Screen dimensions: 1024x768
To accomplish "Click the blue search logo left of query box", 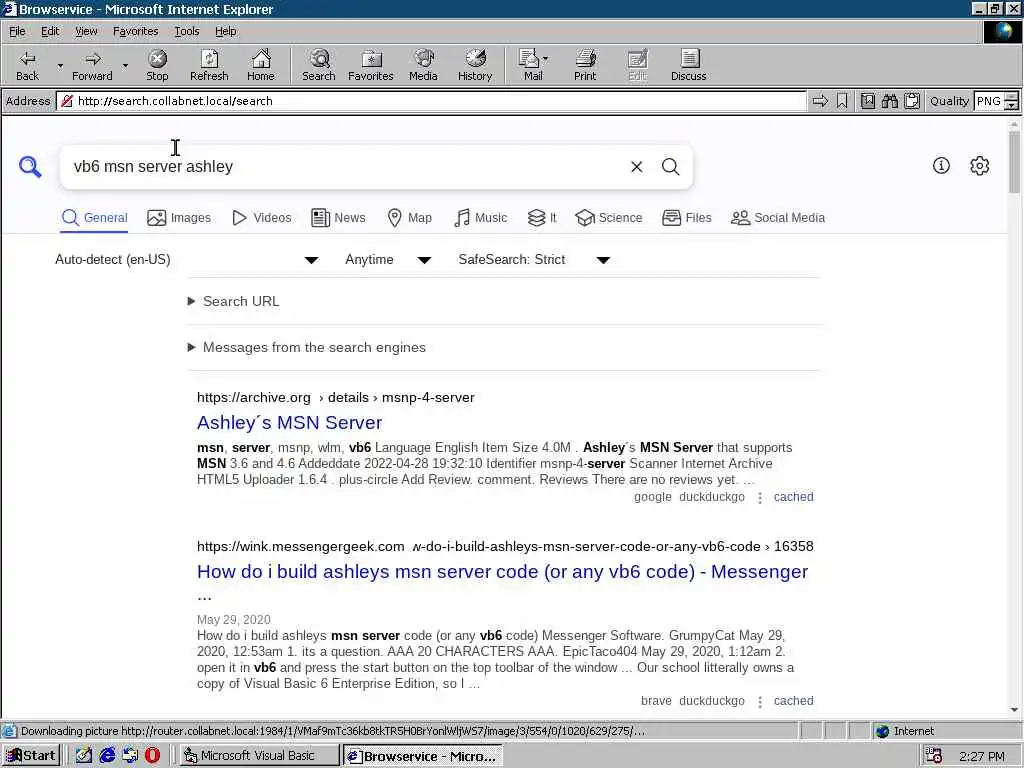I will (x=30, y=167).
